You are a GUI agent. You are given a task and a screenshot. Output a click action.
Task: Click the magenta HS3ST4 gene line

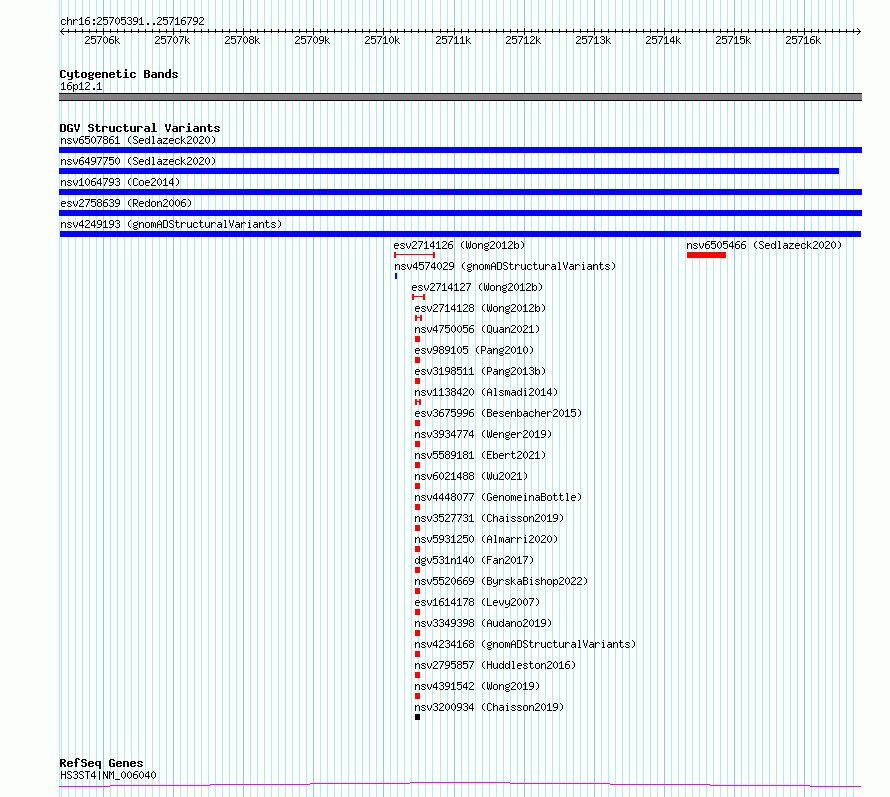(460, 785)
